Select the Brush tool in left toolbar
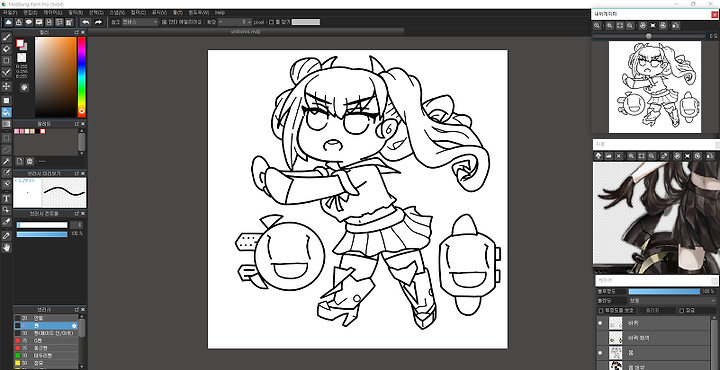Screen dimensions: 720x370 click(x=6, y=38)
